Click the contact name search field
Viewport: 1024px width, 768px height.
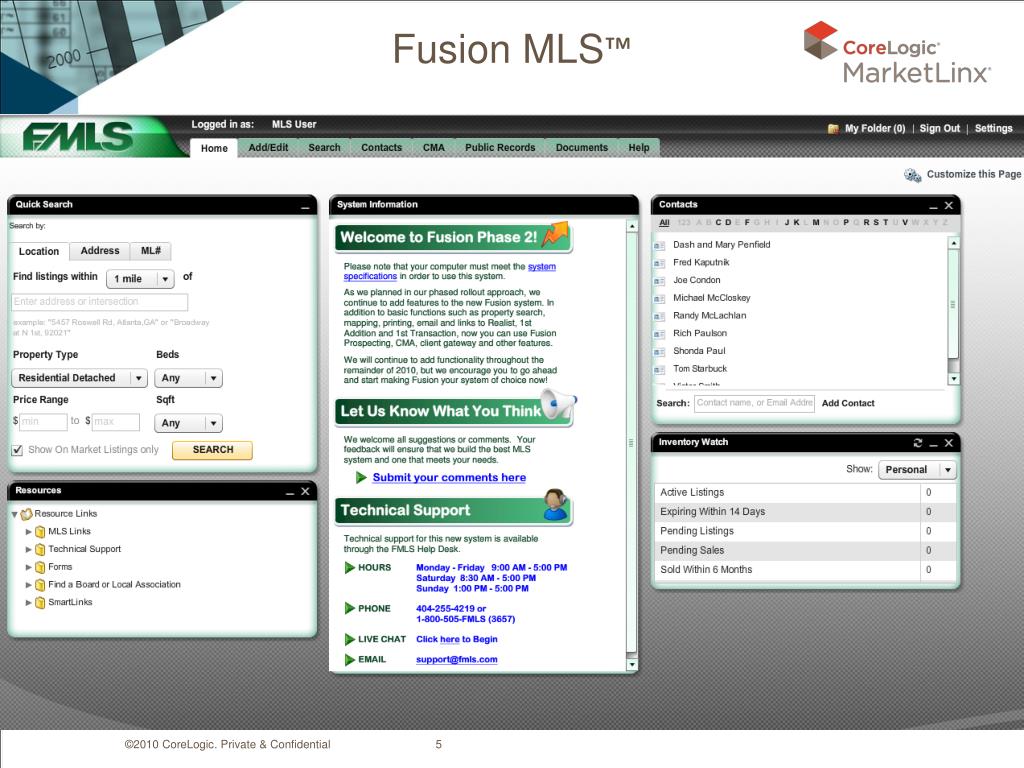click(754, 403)
